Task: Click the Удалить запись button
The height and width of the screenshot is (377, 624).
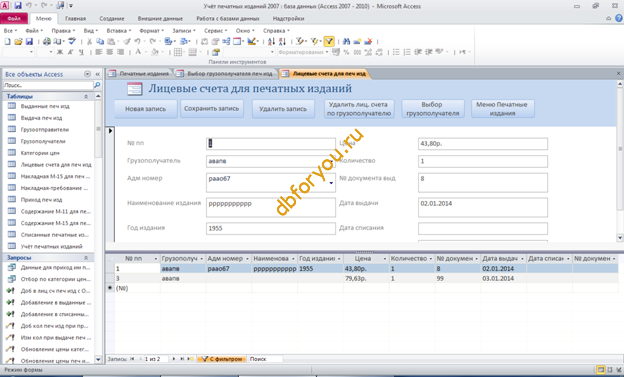Action: [x=283, y=109]
